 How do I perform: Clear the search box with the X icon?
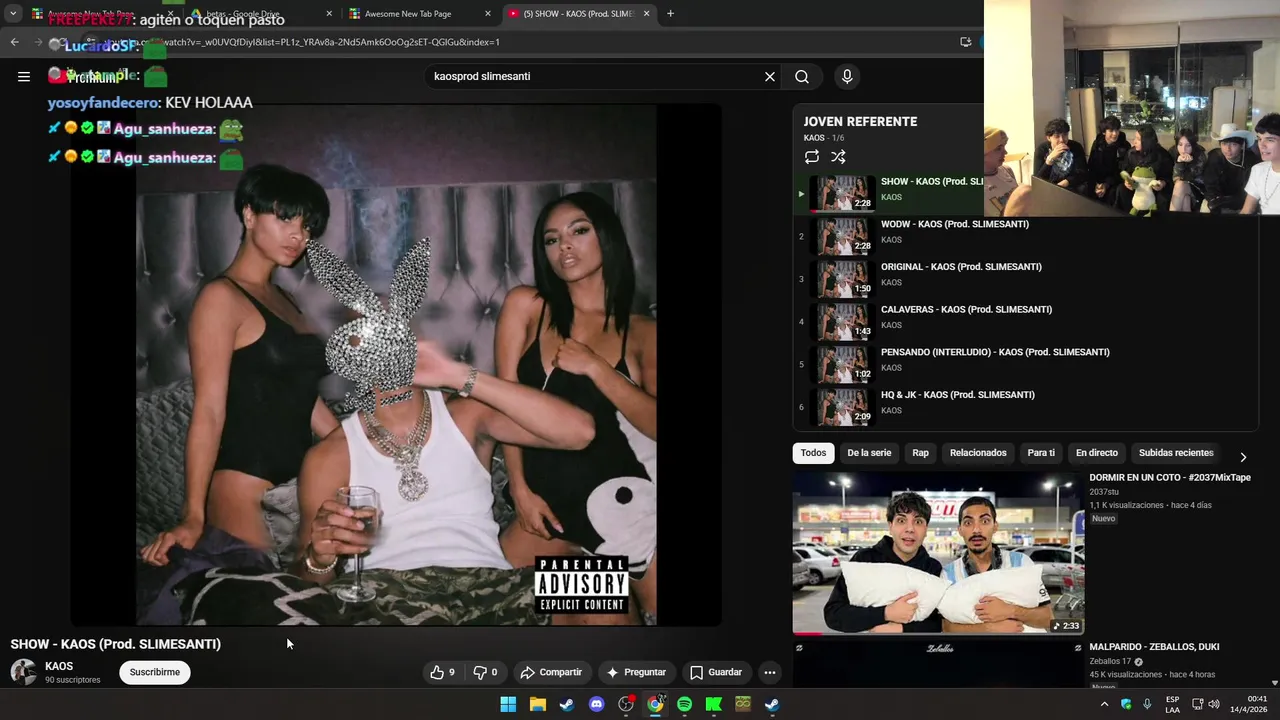(x=770, y=76)
